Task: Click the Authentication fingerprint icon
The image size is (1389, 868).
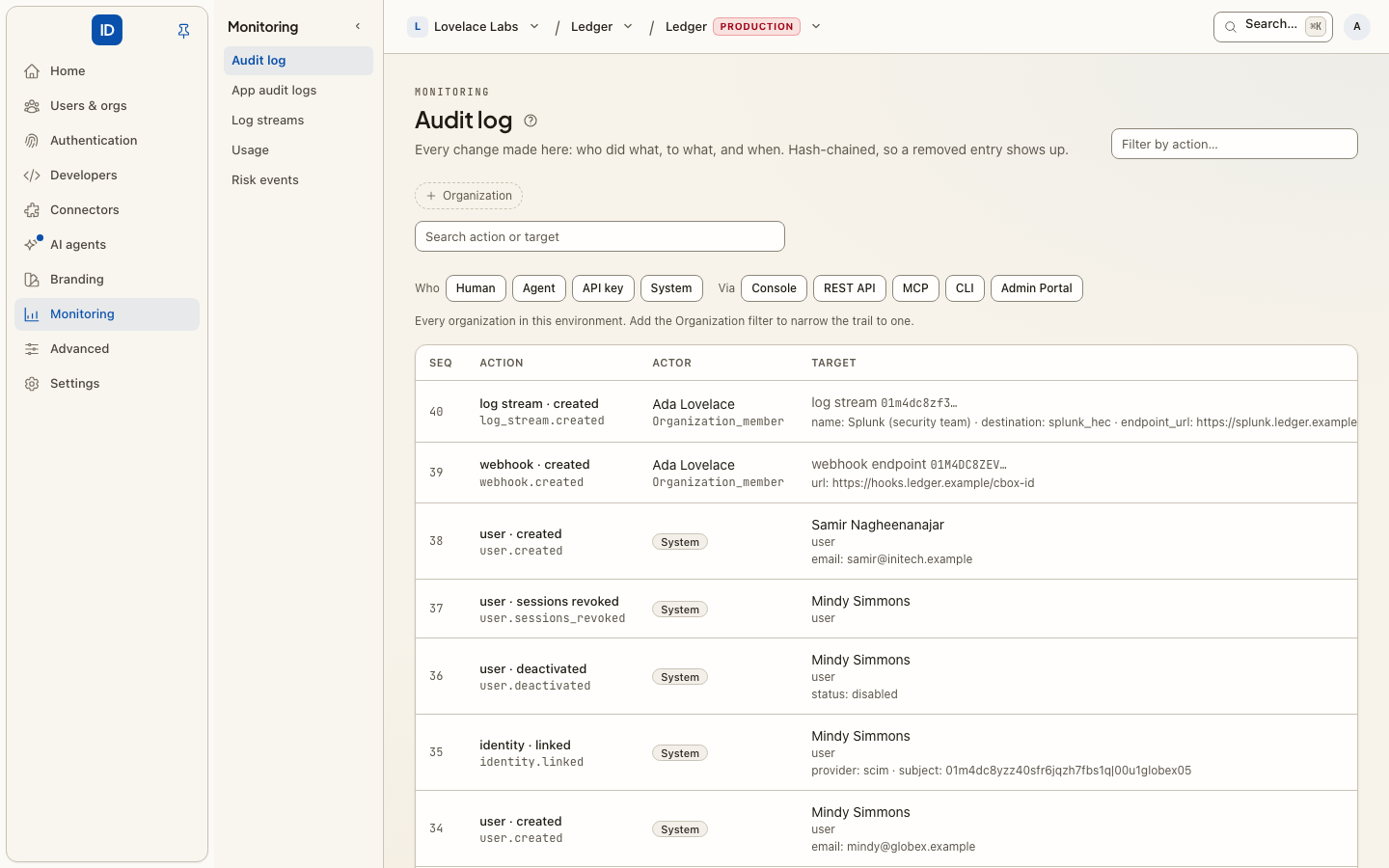Action: click(32, 141)
